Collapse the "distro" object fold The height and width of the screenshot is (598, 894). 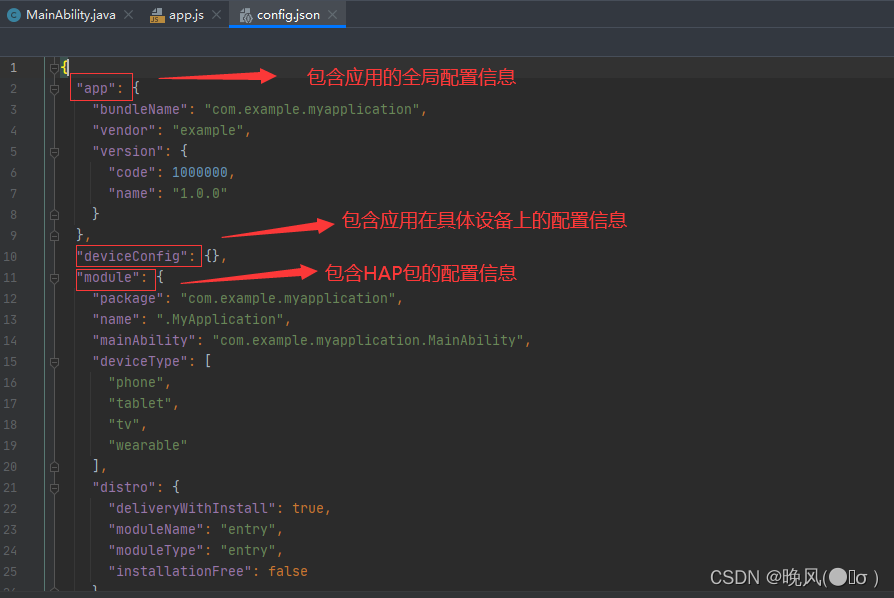pyautogui.click(x=54, y=487)
